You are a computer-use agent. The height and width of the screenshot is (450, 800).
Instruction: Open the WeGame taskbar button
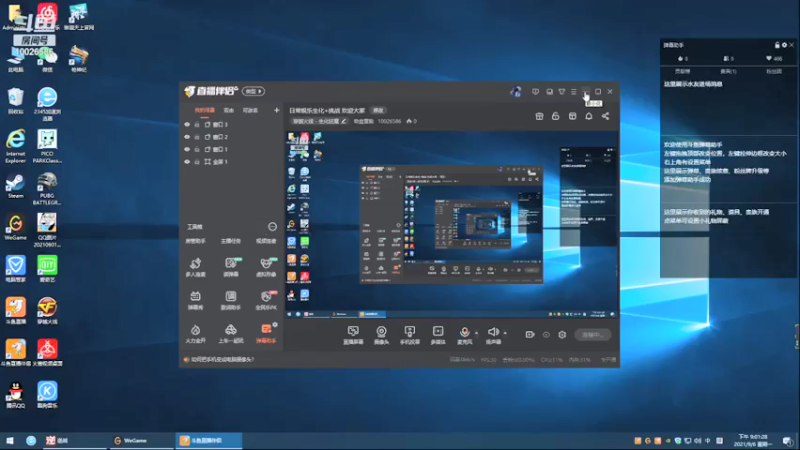pos(141,440)
